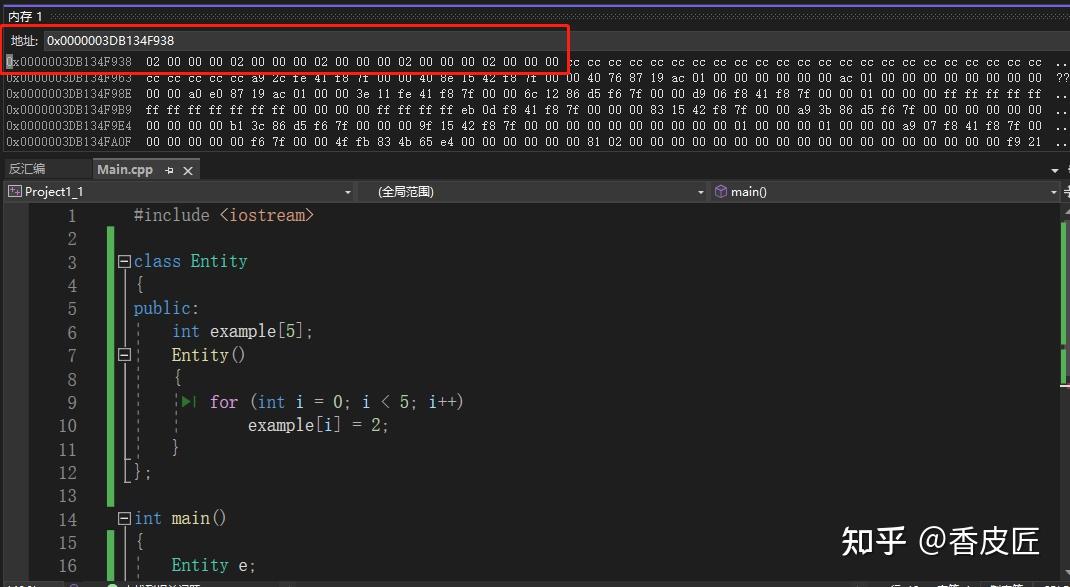Open the (全局范围) scope dropdown
The height and width of the screenshot is (587, 1070).
point(700,191)
